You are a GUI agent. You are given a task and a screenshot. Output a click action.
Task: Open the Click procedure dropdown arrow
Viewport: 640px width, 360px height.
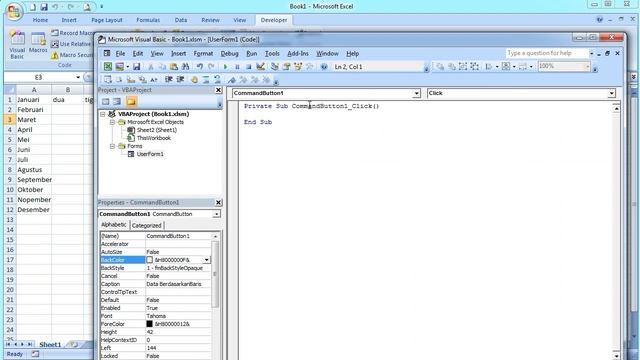point(611,93)
